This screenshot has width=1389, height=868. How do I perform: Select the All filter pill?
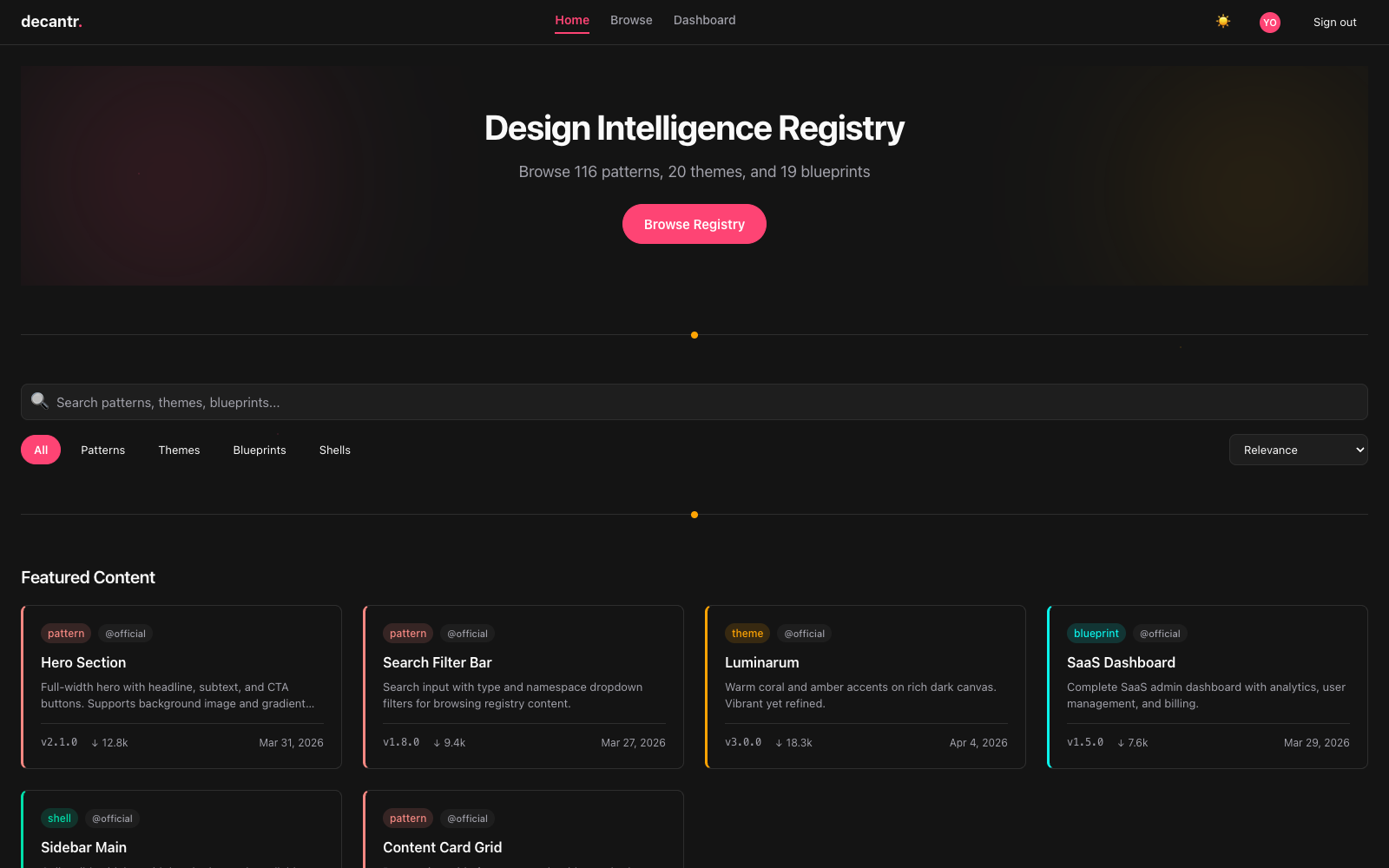(41, 450)
